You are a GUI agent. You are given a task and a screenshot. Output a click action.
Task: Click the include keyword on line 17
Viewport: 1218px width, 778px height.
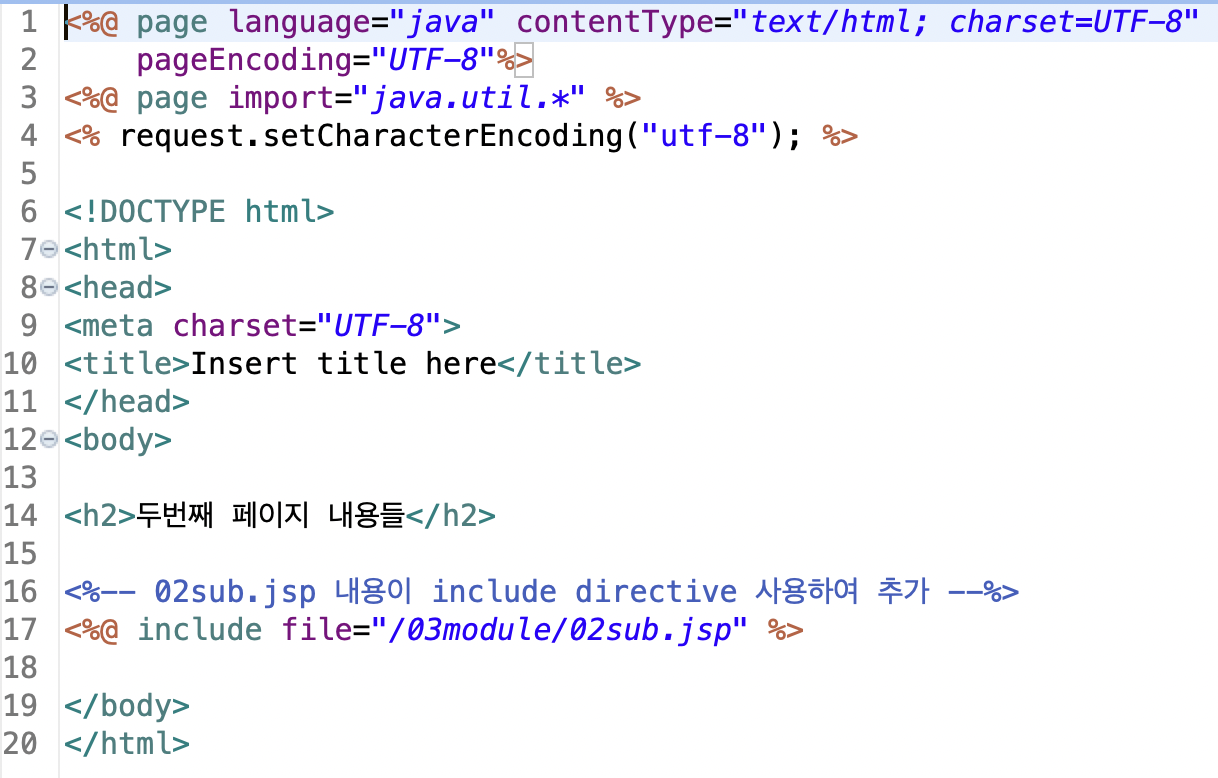tap(200, 630)
